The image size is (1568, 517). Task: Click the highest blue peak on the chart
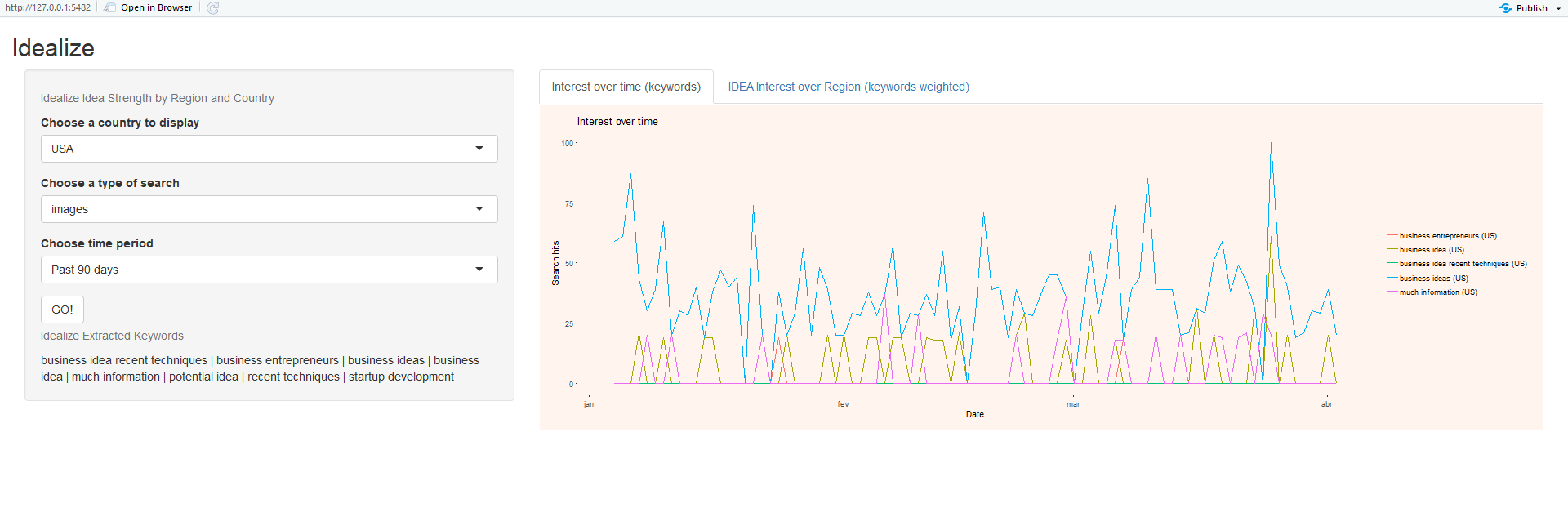click(x=1271, y=144)
